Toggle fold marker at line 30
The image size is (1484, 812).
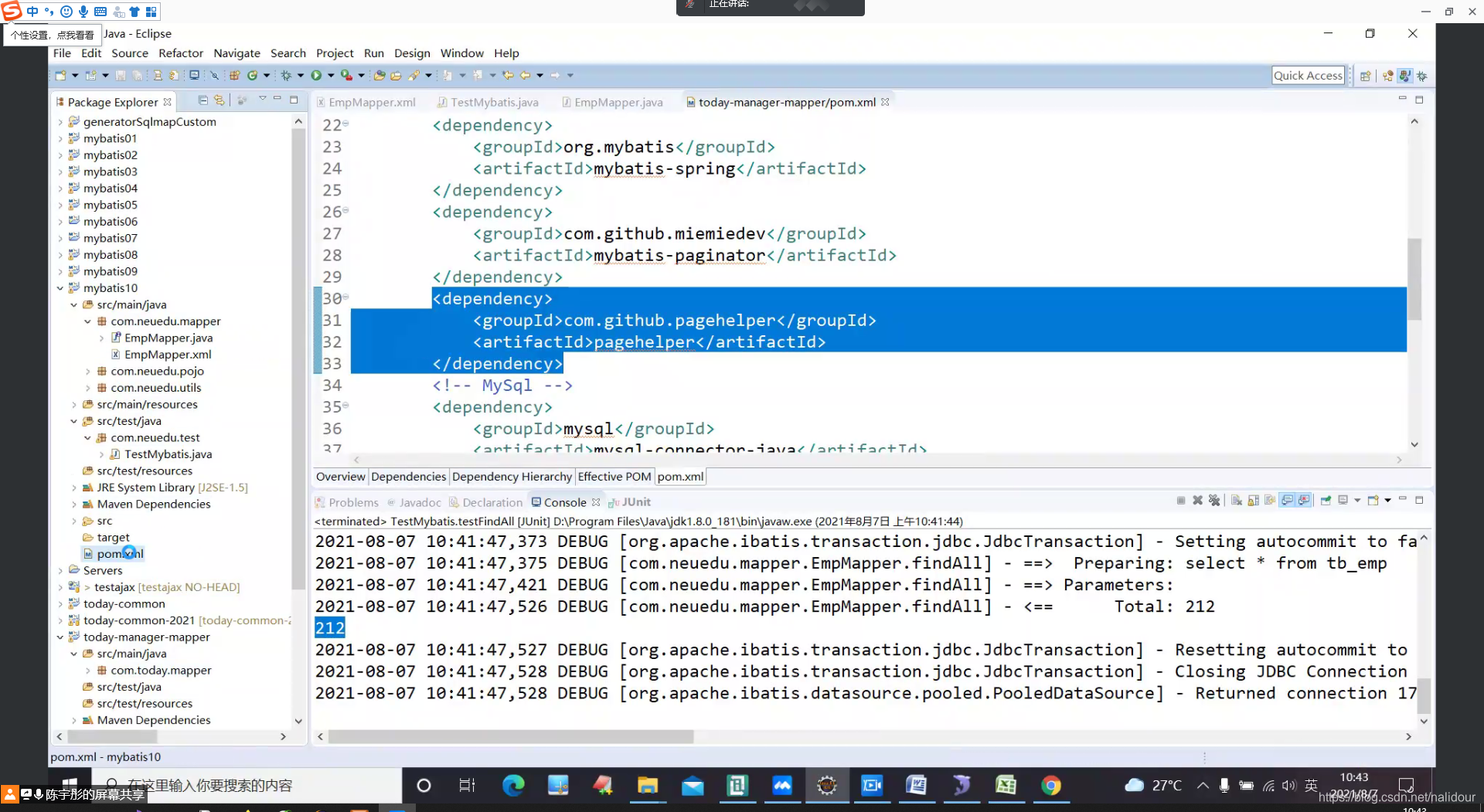[x=345, y=297]
